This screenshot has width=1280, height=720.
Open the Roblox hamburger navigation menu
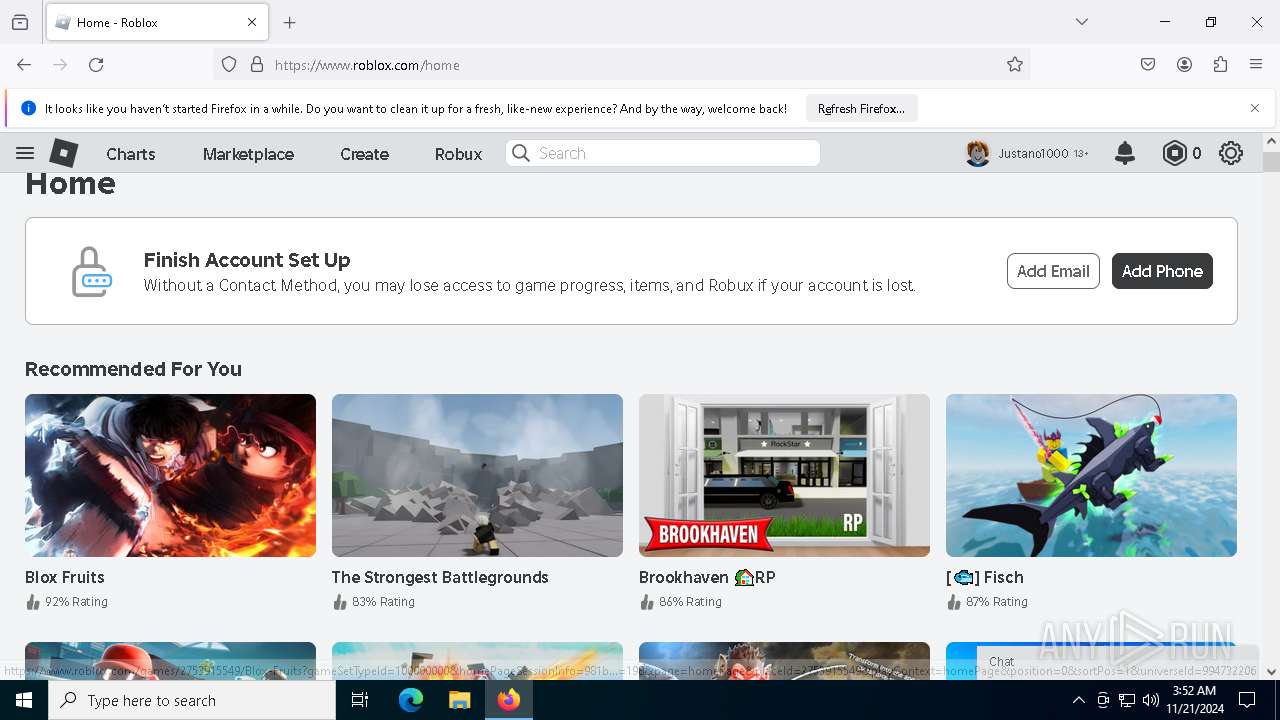25,153
